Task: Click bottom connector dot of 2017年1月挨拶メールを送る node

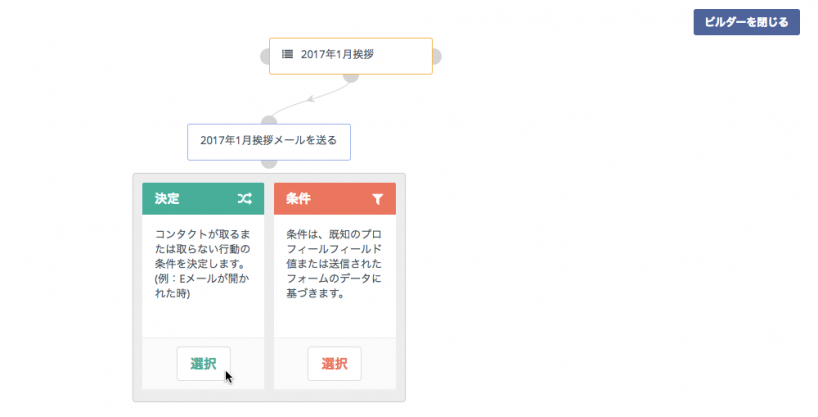Action: [268, 163]
